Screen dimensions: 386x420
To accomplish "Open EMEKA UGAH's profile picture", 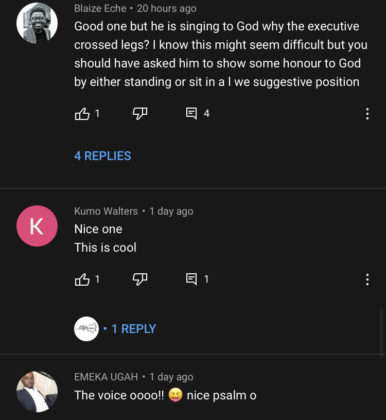I will coord(37,392).
